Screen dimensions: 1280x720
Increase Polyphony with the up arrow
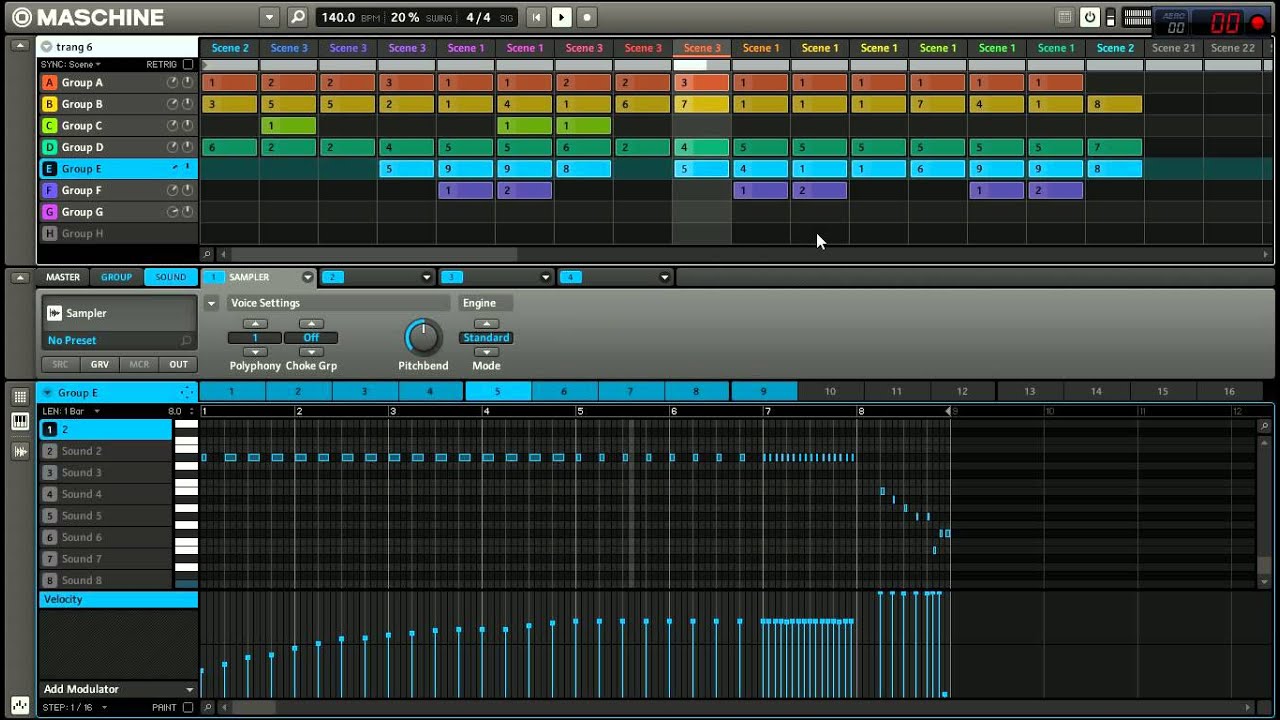(255, 324)
